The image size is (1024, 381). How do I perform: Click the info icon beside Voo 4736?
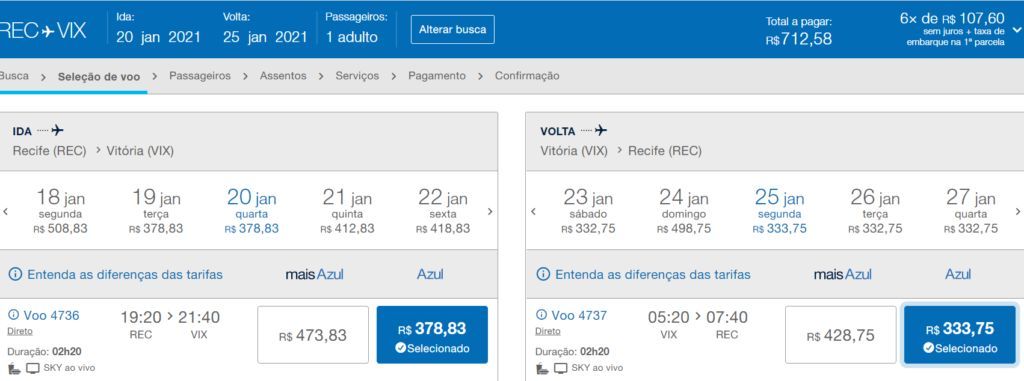point(13,316)
